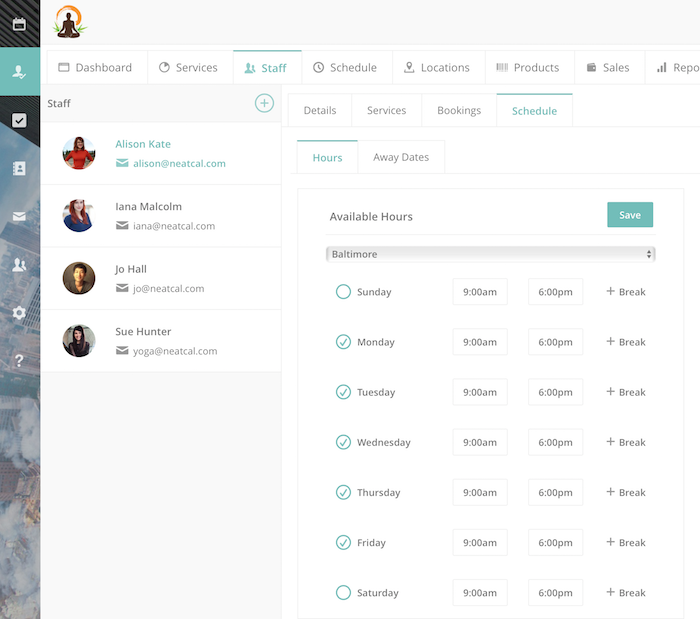The height and width of the screenshot is (619, 700).
Task: Switch to Bookings sub-tab
Action: tap(459, 110)
